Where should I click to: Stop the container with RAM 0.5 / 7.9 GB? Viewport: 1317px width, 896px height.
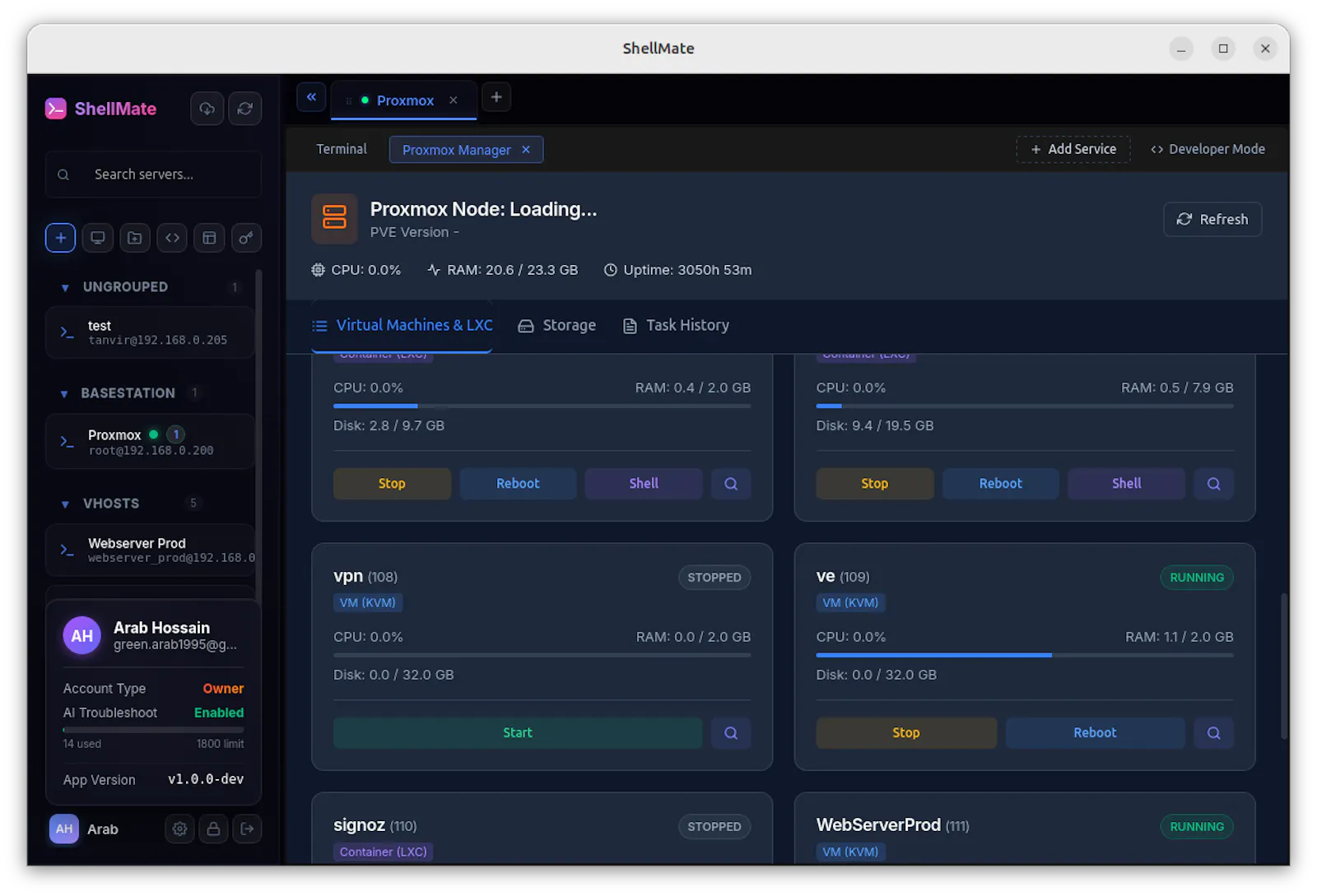point(875,484)
